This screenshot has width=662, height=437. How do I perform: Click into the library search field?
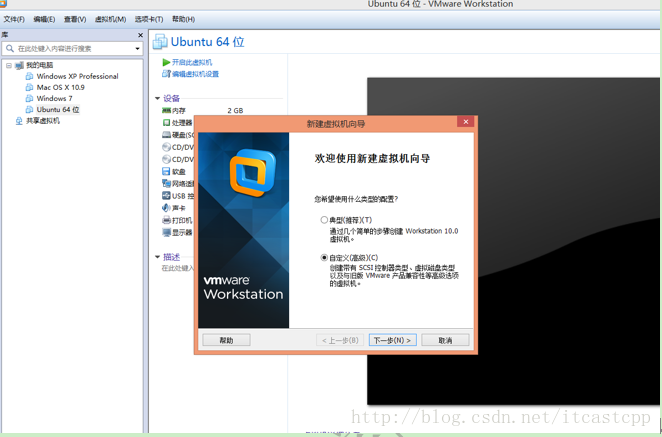pyautogui.click(x=74, y=49)
